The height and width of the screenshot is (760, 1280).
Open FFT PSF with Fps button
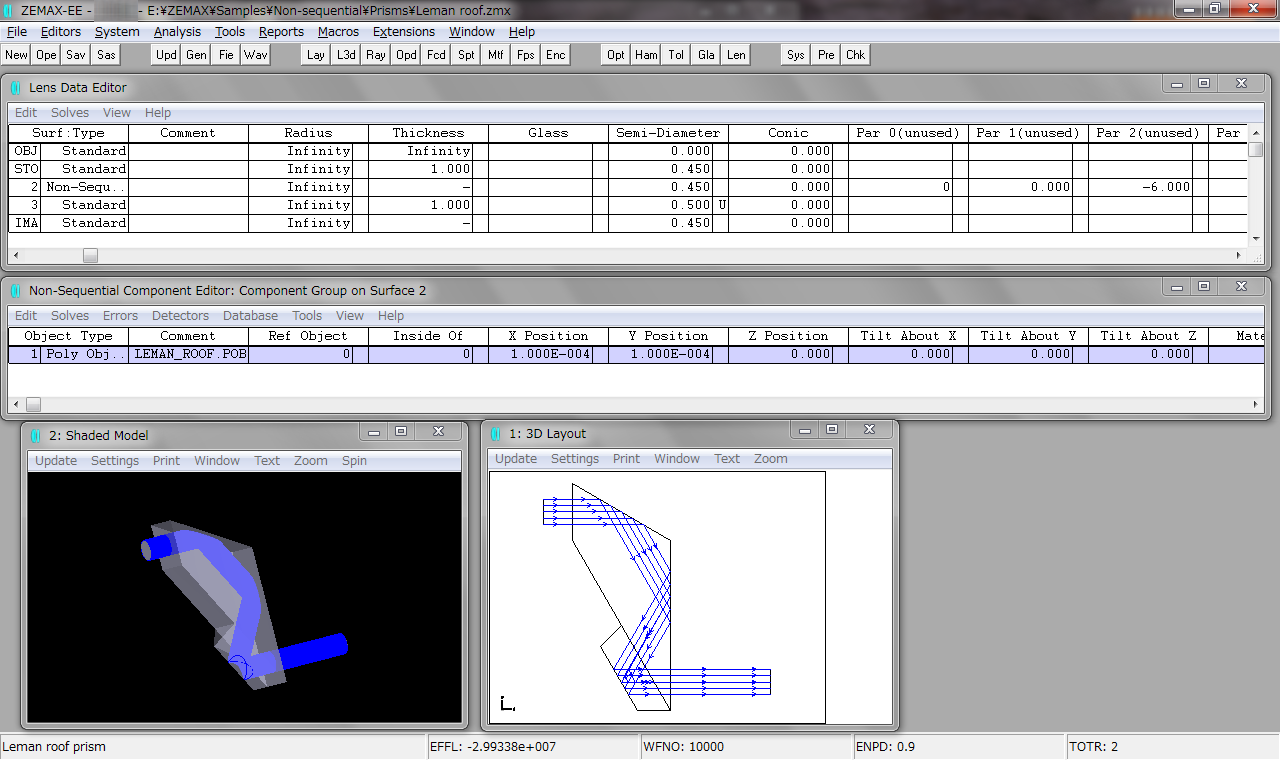pos(526,55)
